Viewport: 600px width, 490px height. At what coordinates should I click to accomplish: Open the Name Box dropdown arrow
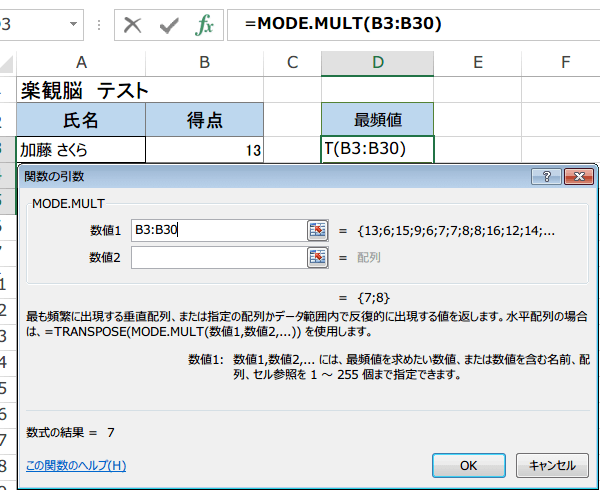[73, 24]
